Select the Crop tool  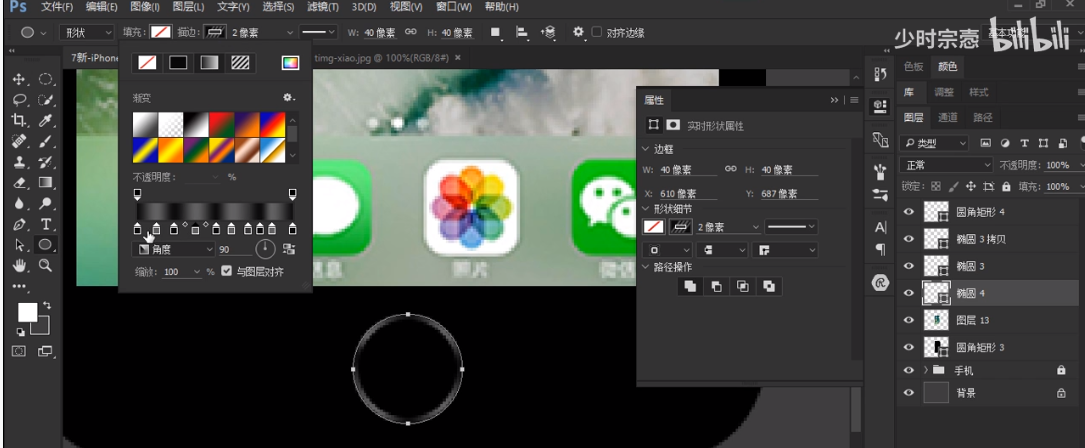coord(19,120)
